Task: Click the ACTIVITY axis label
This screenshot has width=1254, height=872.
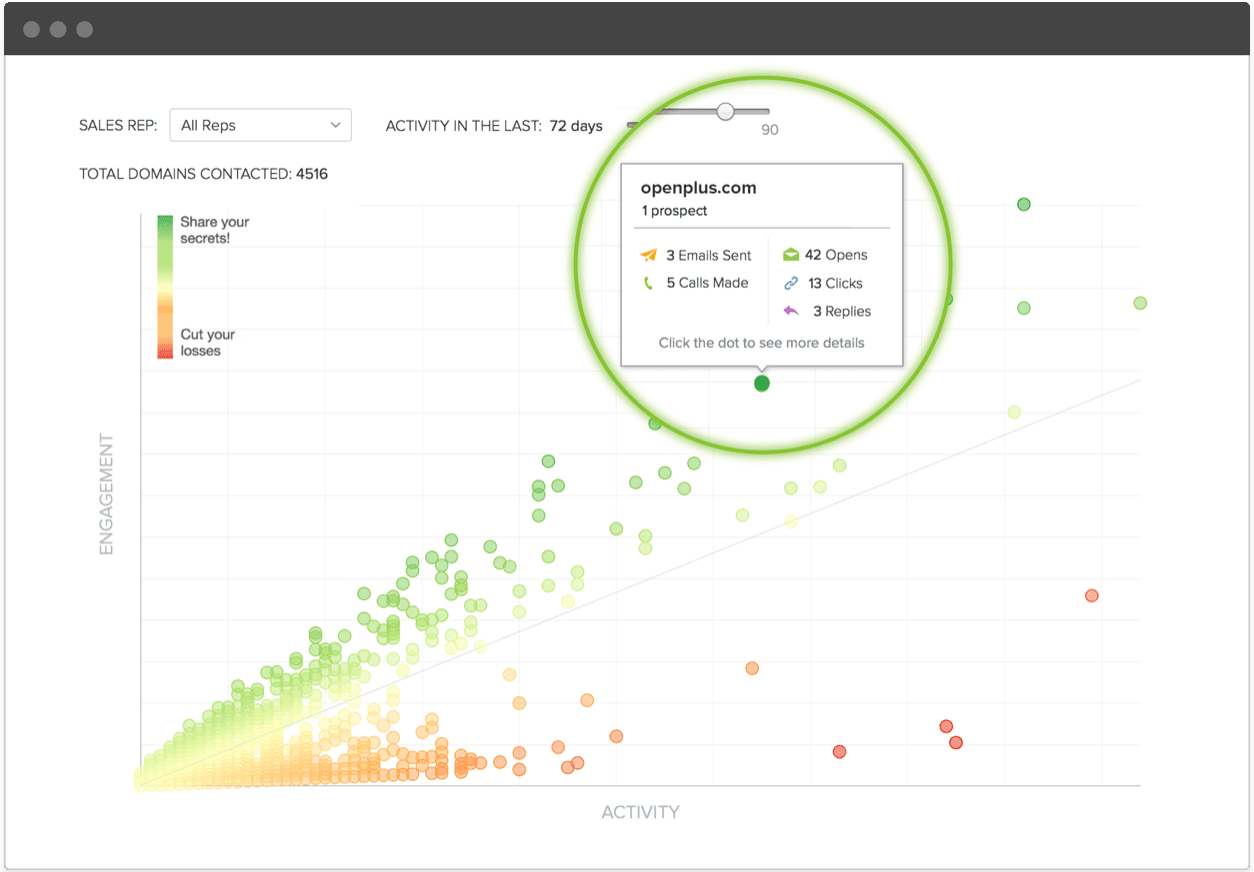Action: click(x=640, y=812)
